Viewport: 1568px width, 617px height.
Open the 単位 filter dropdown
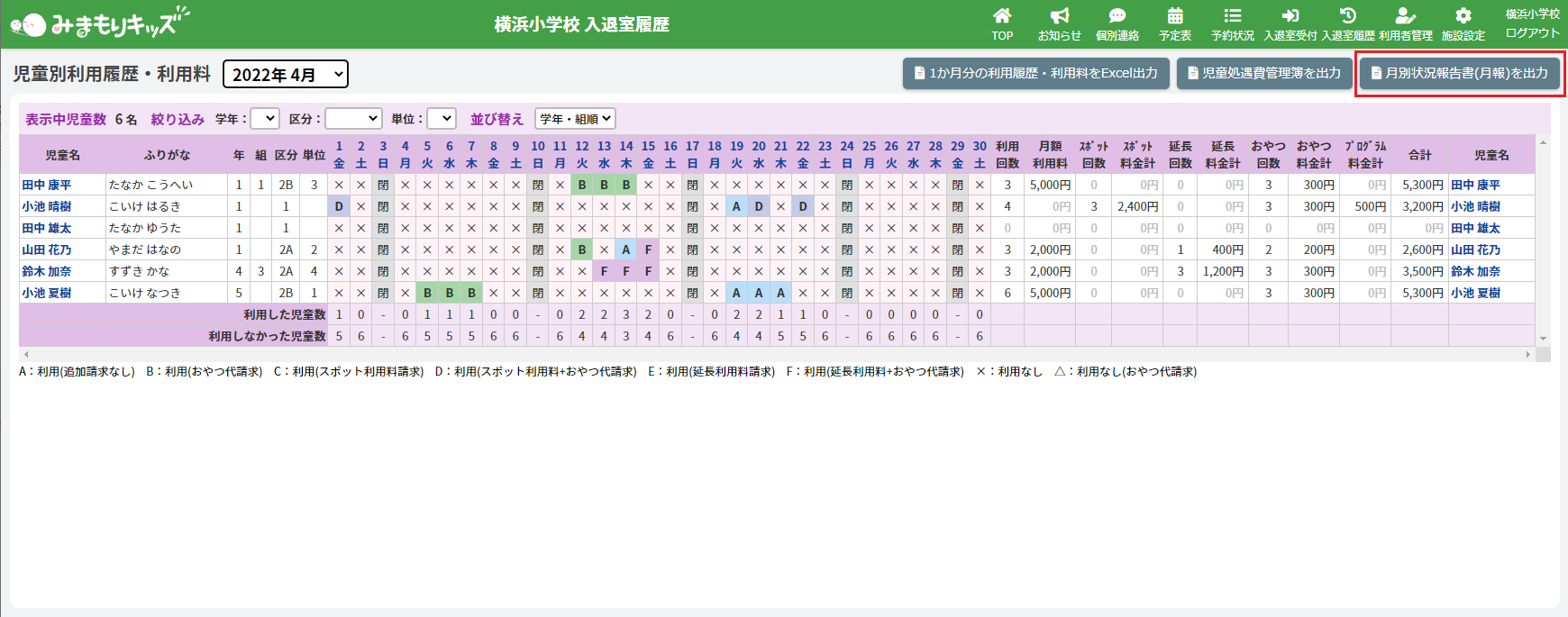(x=442, y=119)
